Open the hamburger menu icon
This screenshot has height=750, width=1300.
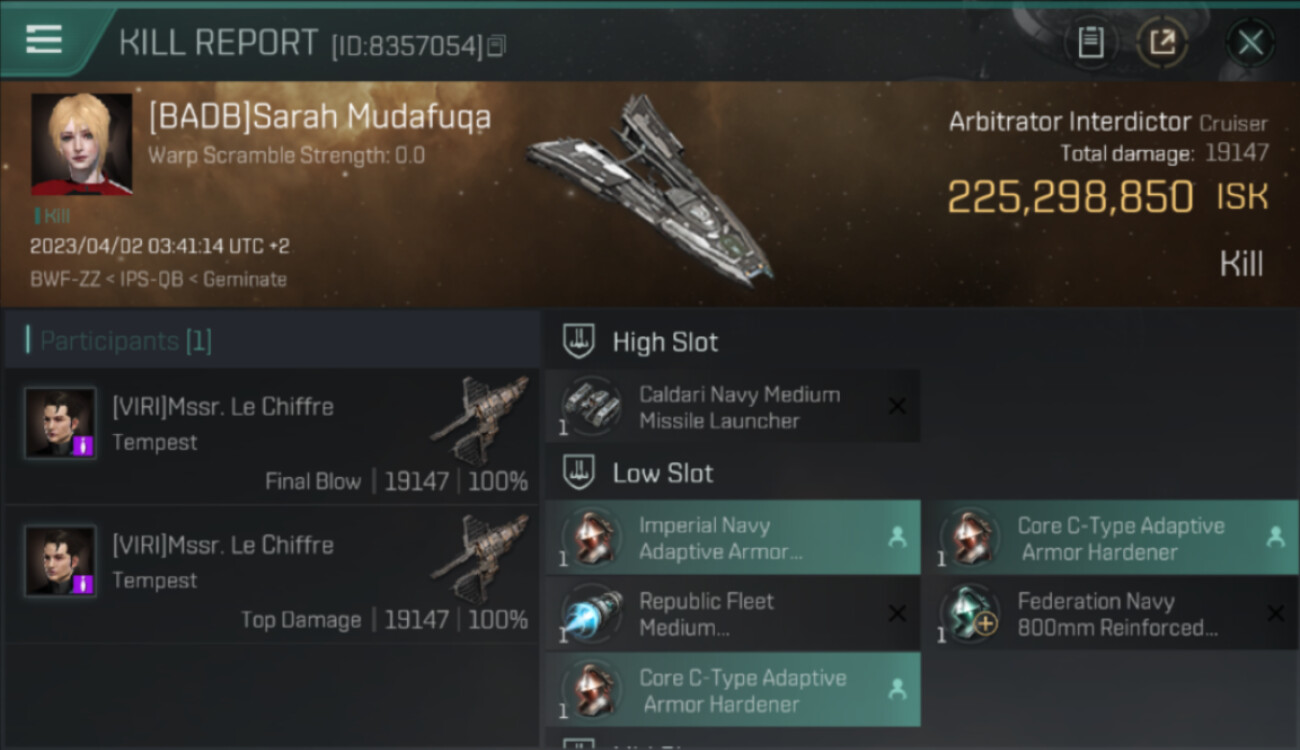click(x=44, y=40)
